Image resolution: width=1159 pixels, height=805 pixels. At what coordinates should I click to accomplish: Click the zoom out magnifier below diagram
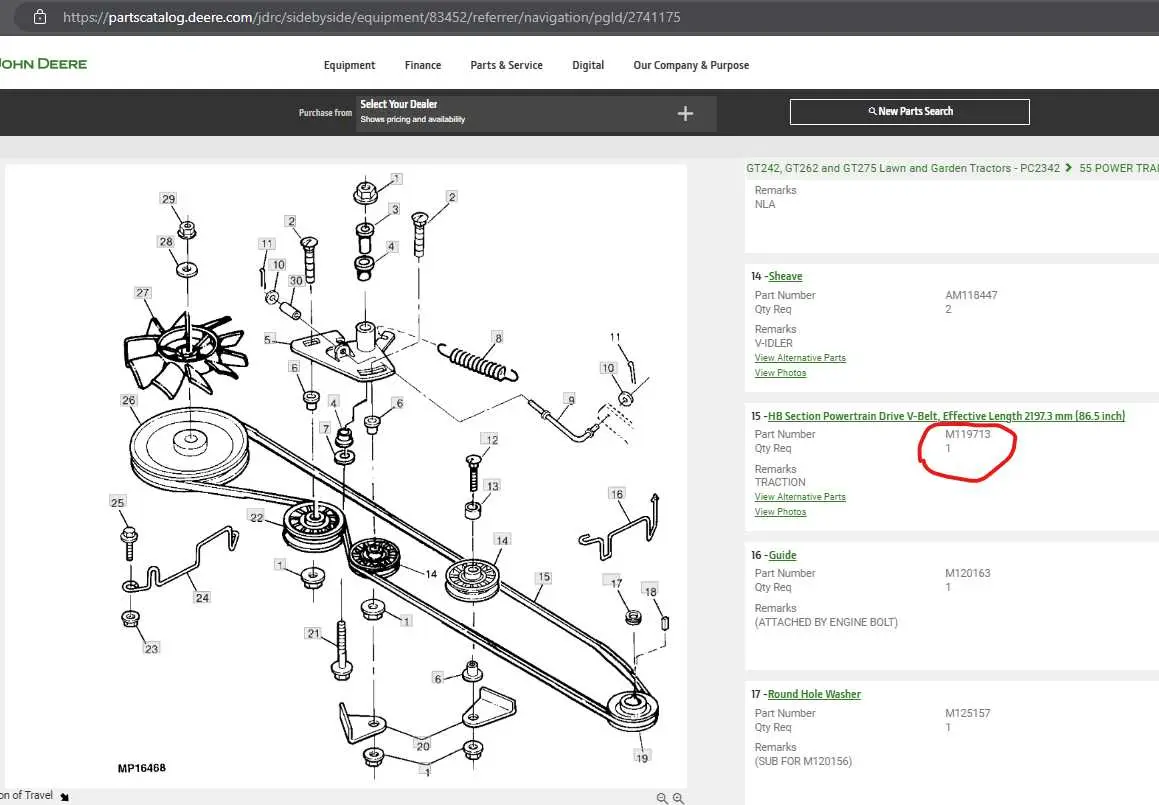(x=662, y=798)
